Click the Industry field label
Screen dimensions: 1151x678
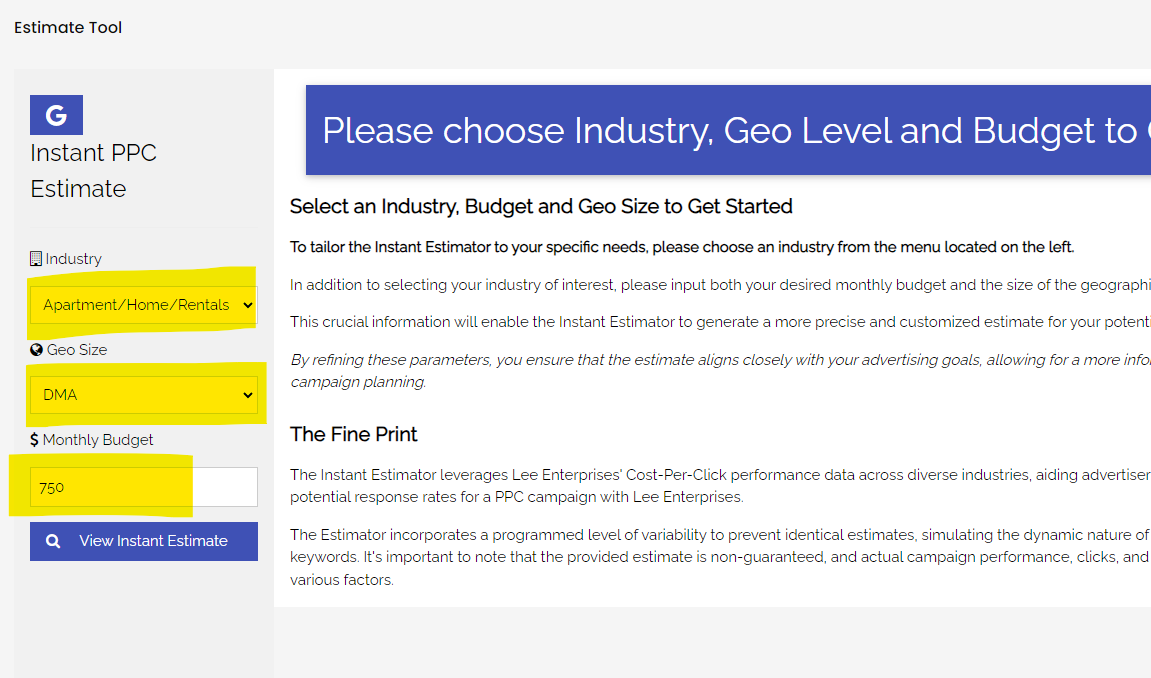[x=73, y=259]
